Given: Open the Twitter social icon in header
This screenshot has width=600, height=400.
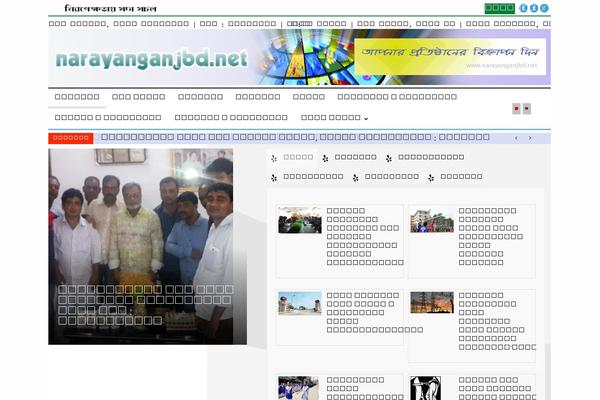Looking at the screenshot, I should point(523,8).
